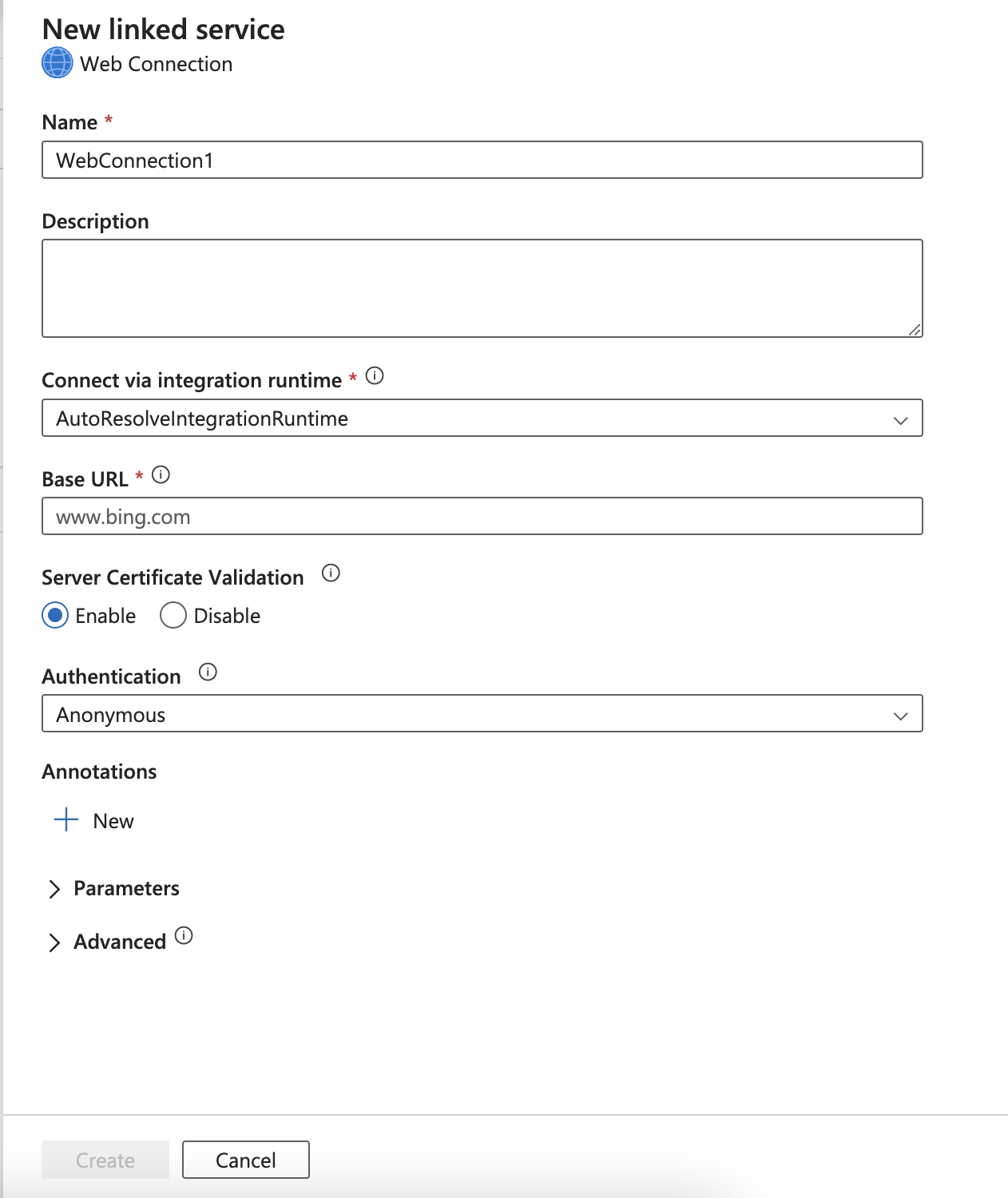Click the chevron icon next to Parameters

(54, 888)
